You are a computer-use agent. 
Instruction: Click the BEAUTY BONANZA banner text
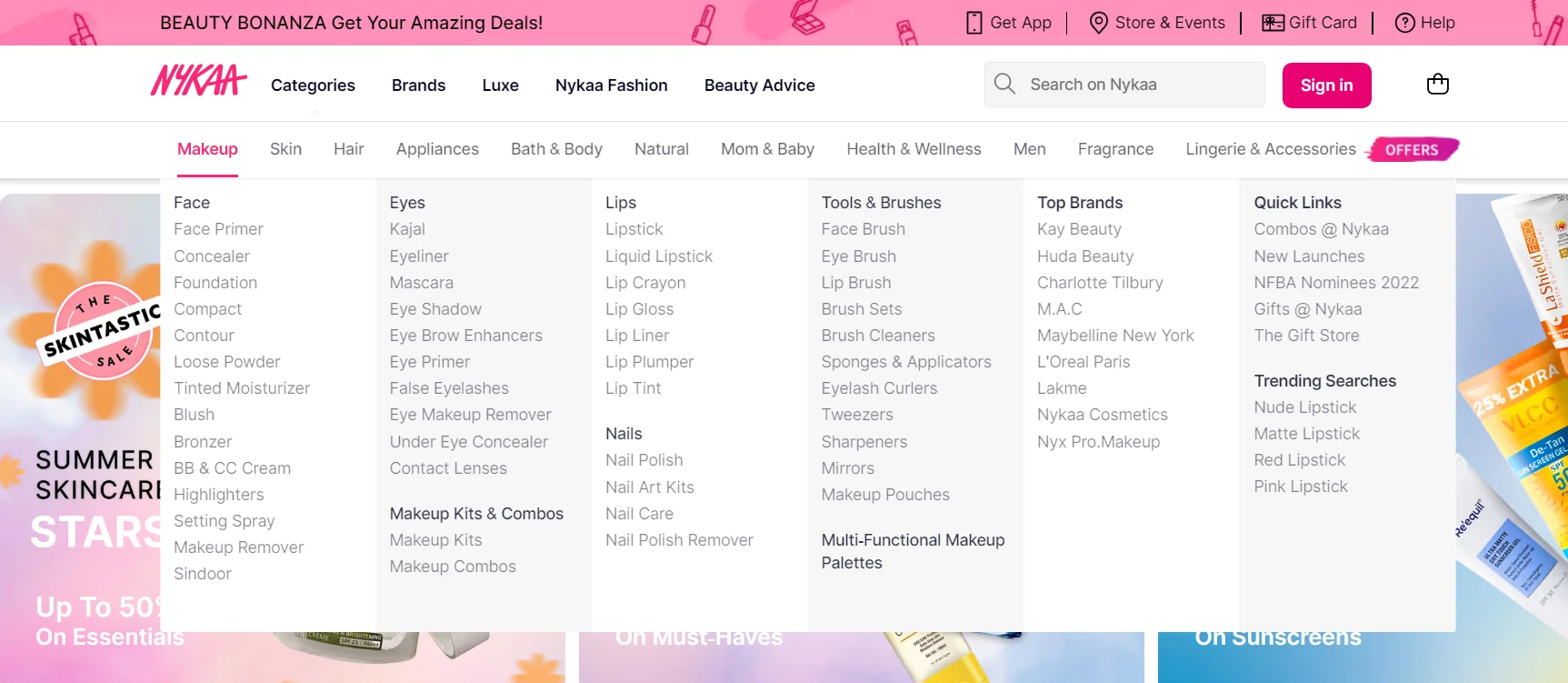[352, 23]
